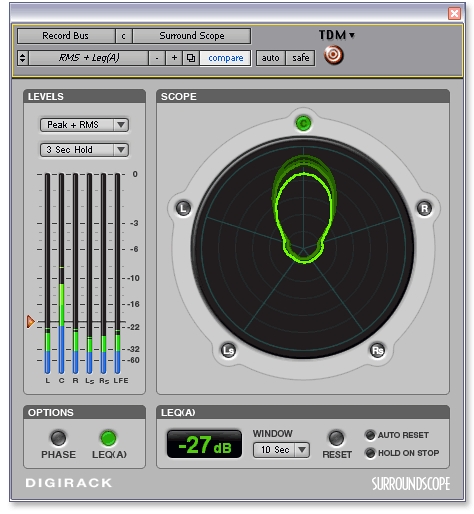The width and height of the screenshot is (474, 514).
Task: Click the Rs channel level meter
Action: 103,273
